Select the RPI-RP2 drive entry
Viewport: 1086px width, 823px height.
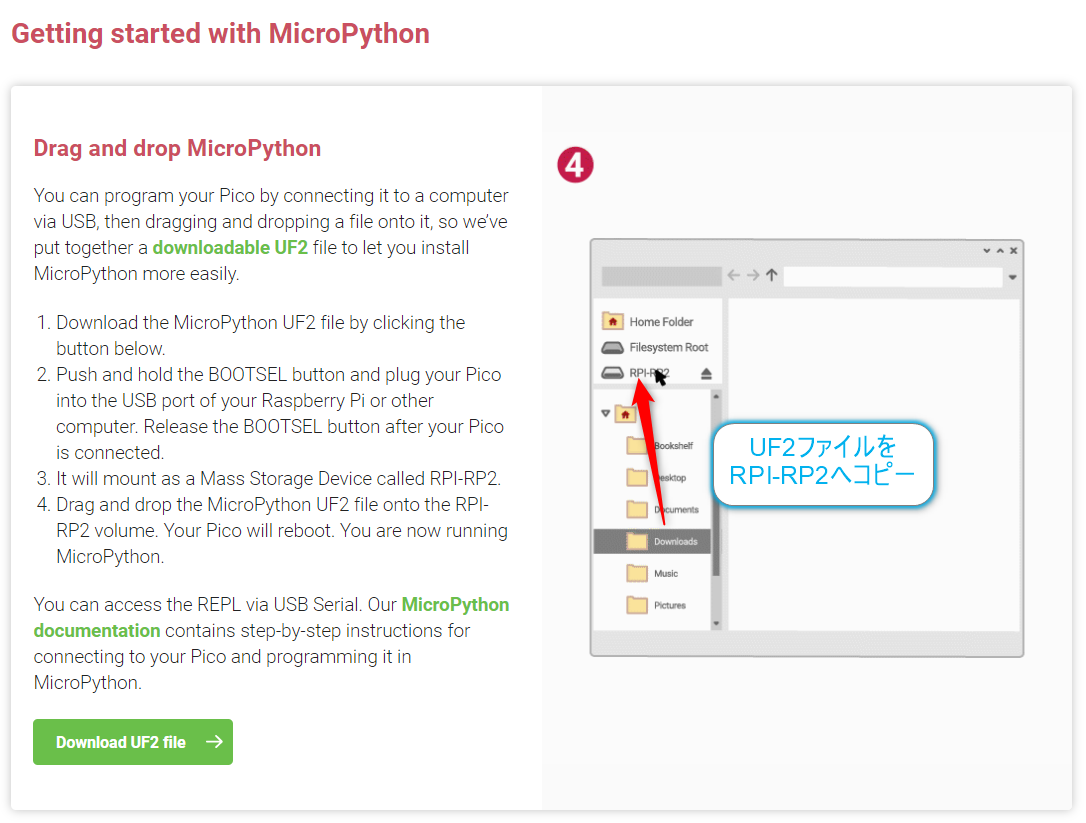coord(636,373)
